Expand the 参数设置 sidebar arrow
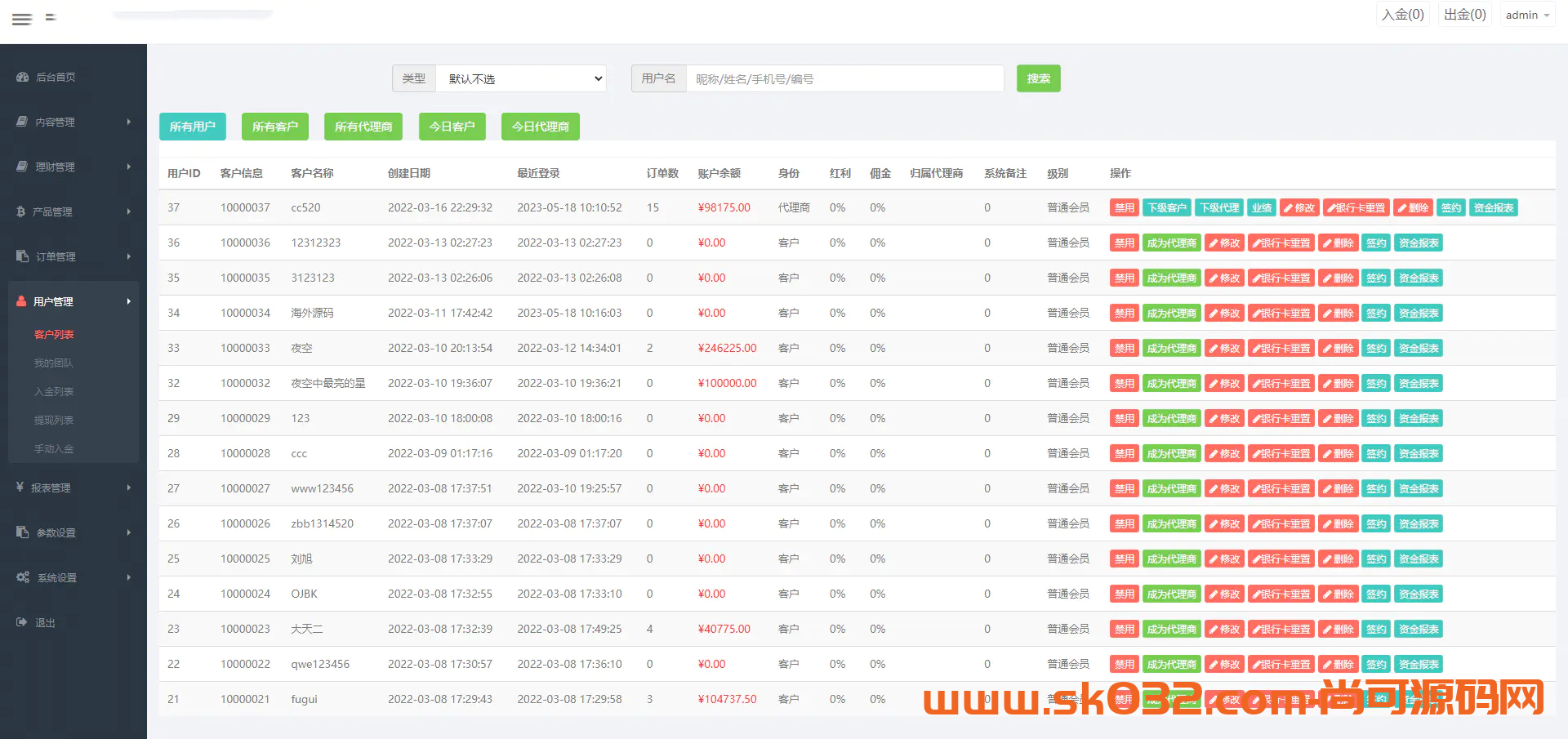Image resolution: width=1568 pixels, height=739 pixels. tap(128, 532)
